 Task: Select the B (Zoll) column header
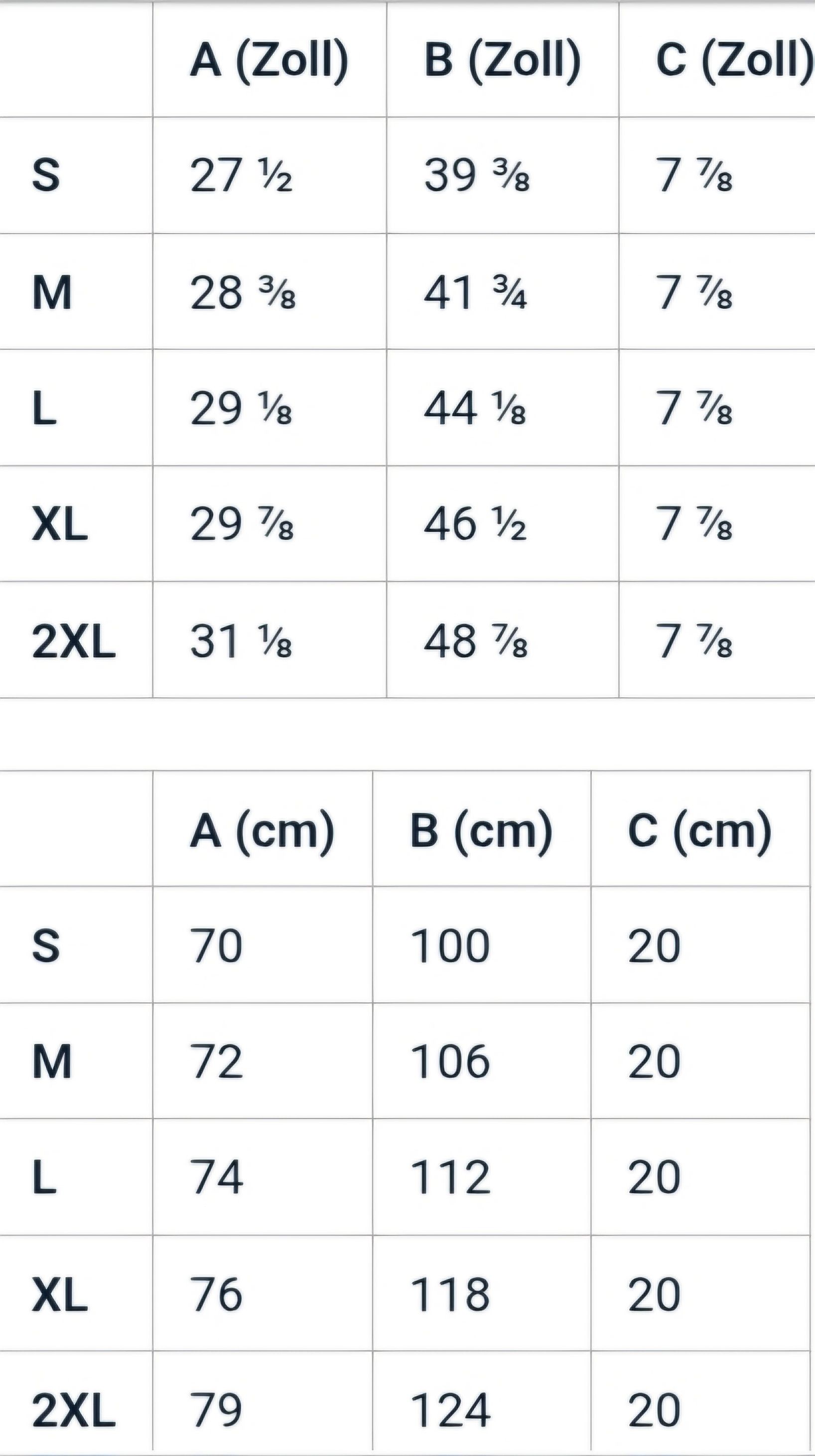503,60
